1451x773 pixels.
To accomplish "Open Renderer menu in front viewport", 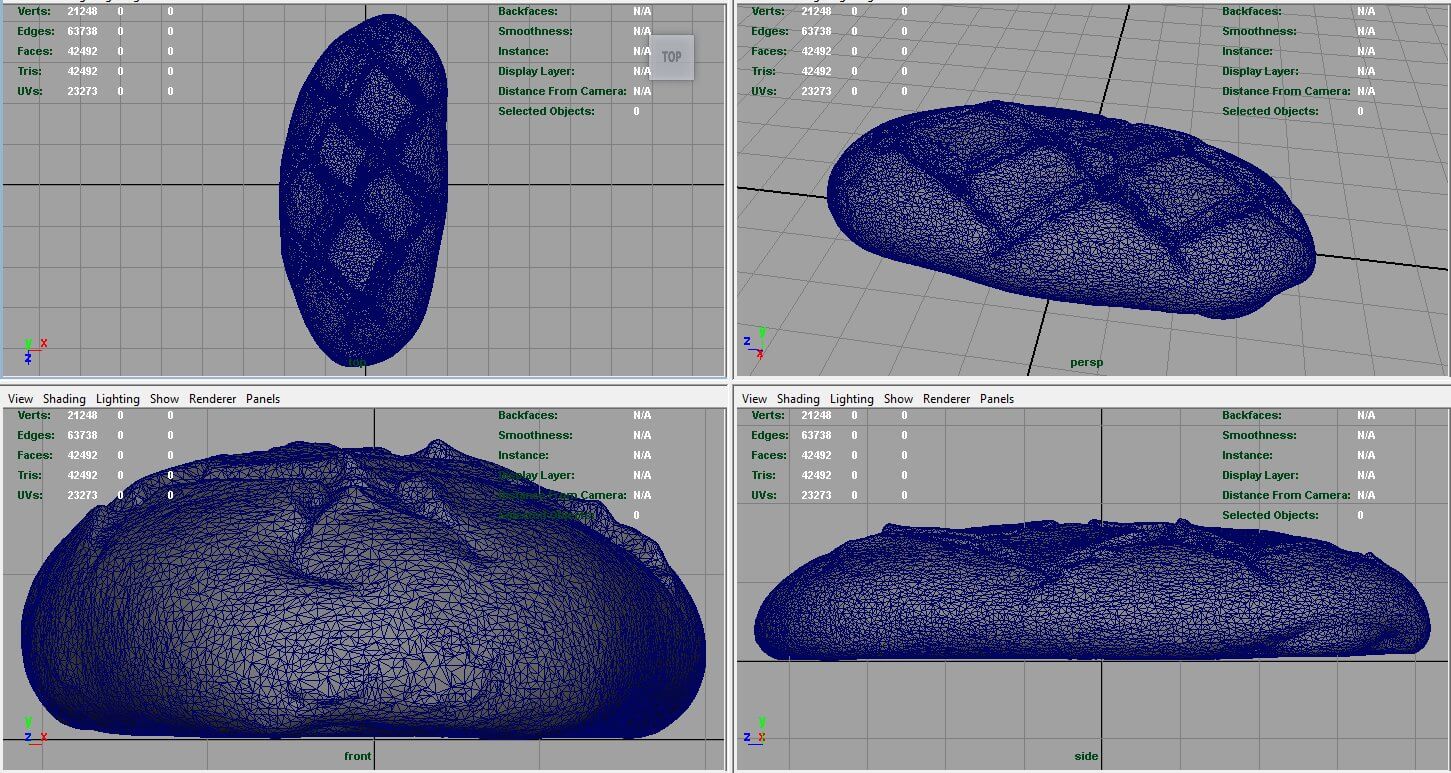I will coord(213,399).
